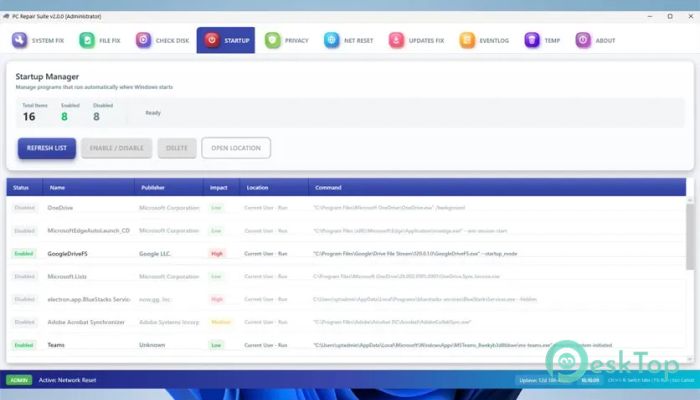Click the GoogleDriveFS command path text
The width and height of the screenshot is (700, 400).
pos(415,254)
